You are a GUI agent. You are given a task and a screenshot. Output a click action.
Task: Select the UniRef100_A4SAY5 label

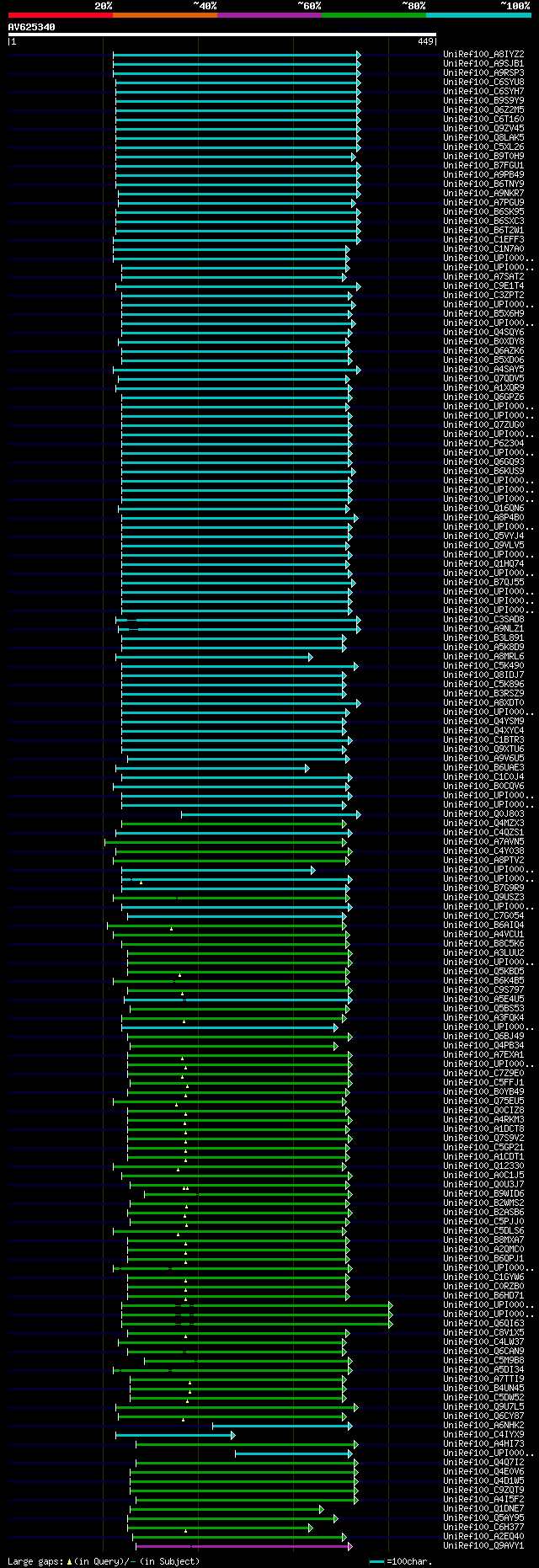tap(483, 369)
